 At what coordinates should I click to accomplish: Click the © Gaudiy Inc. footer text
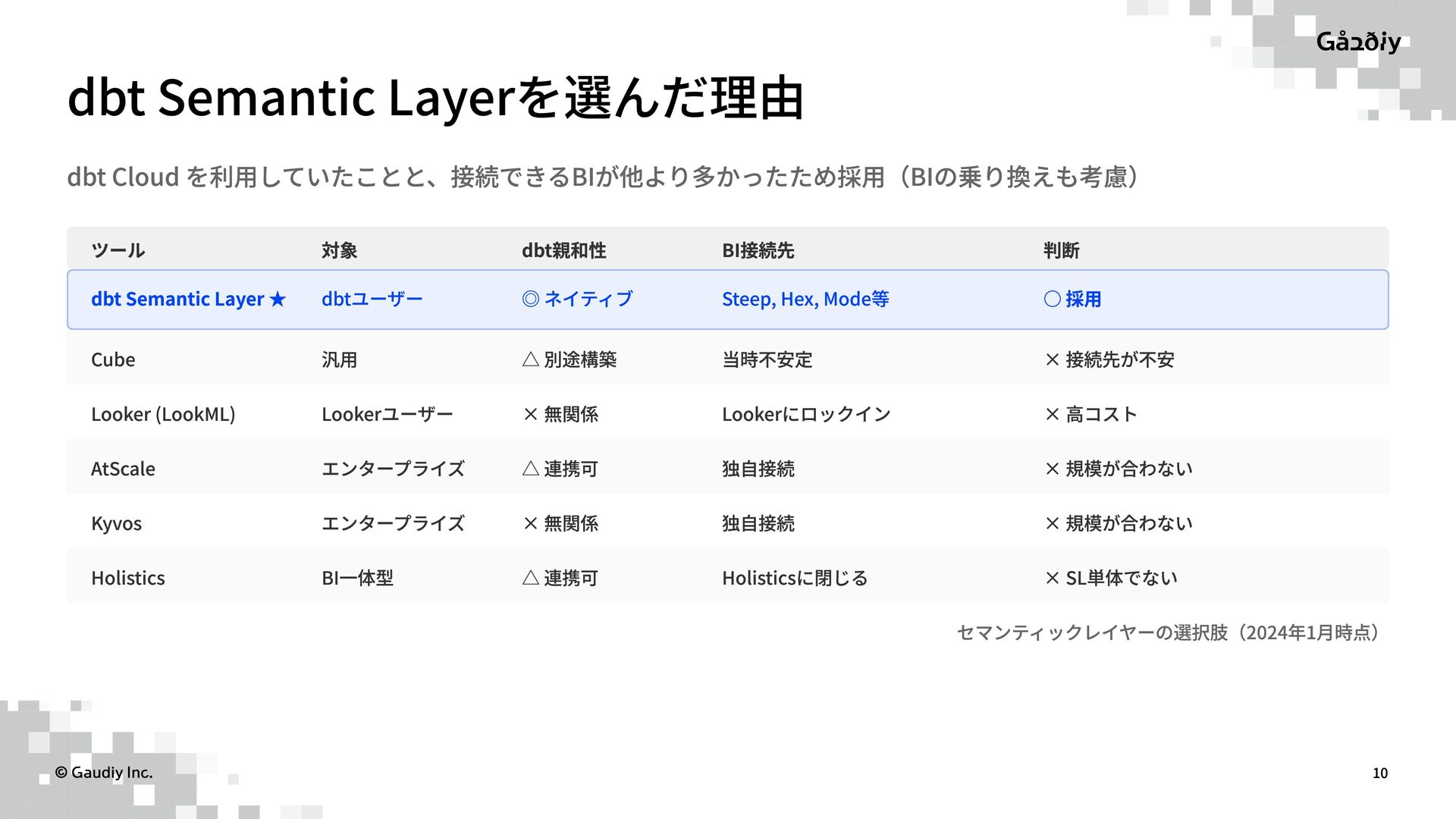[104, 773]
